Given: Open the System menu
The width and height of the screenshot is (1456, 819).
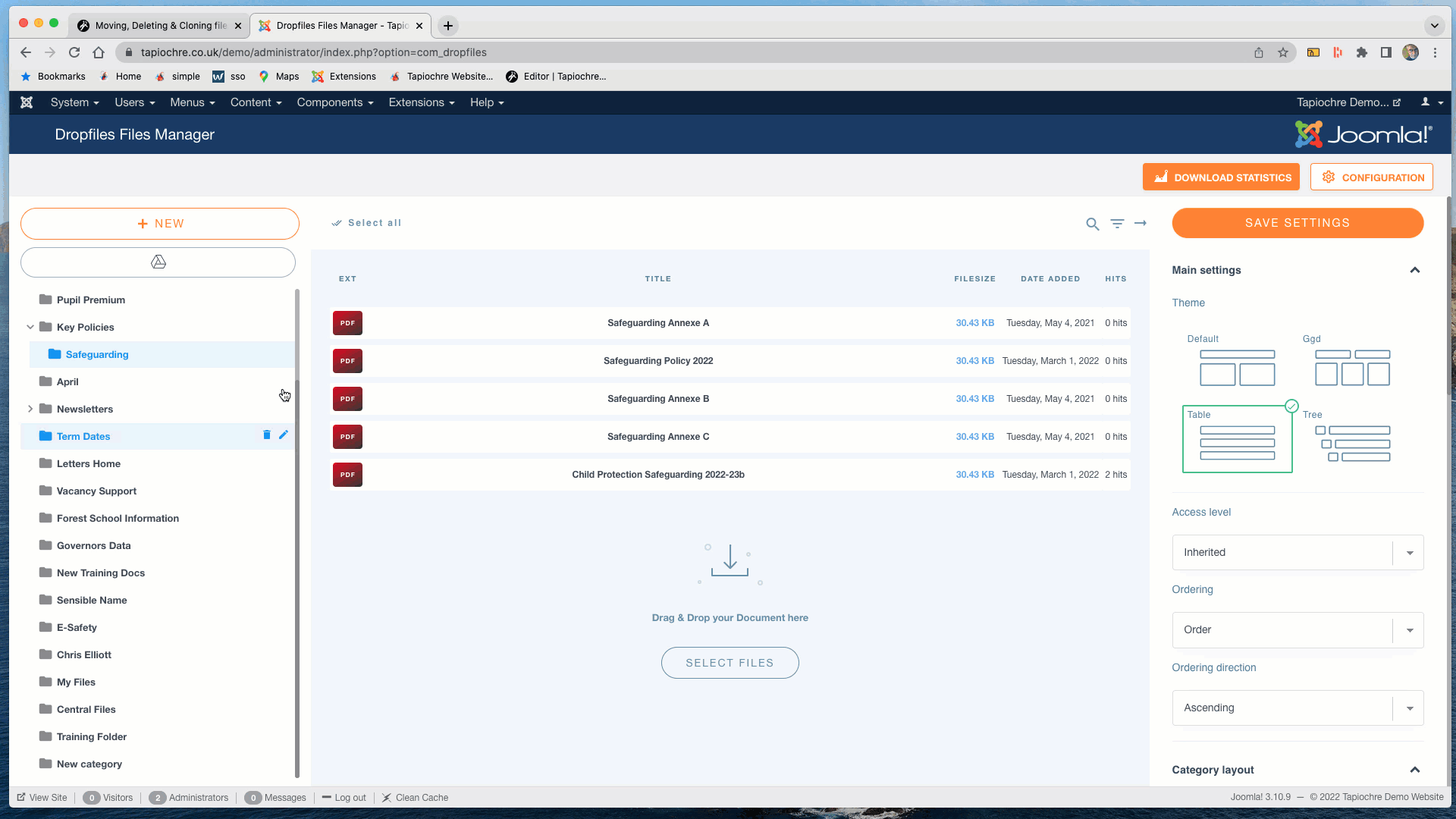Looking at the screenshot, I should [x=74, y=102].
